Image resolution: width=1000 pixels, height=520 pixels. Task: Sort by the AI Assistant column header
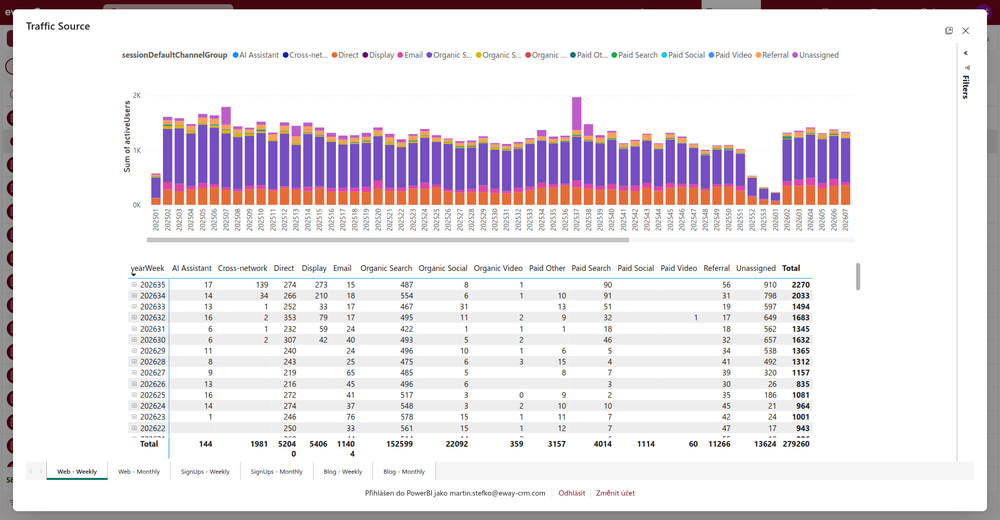coord(191,268)
